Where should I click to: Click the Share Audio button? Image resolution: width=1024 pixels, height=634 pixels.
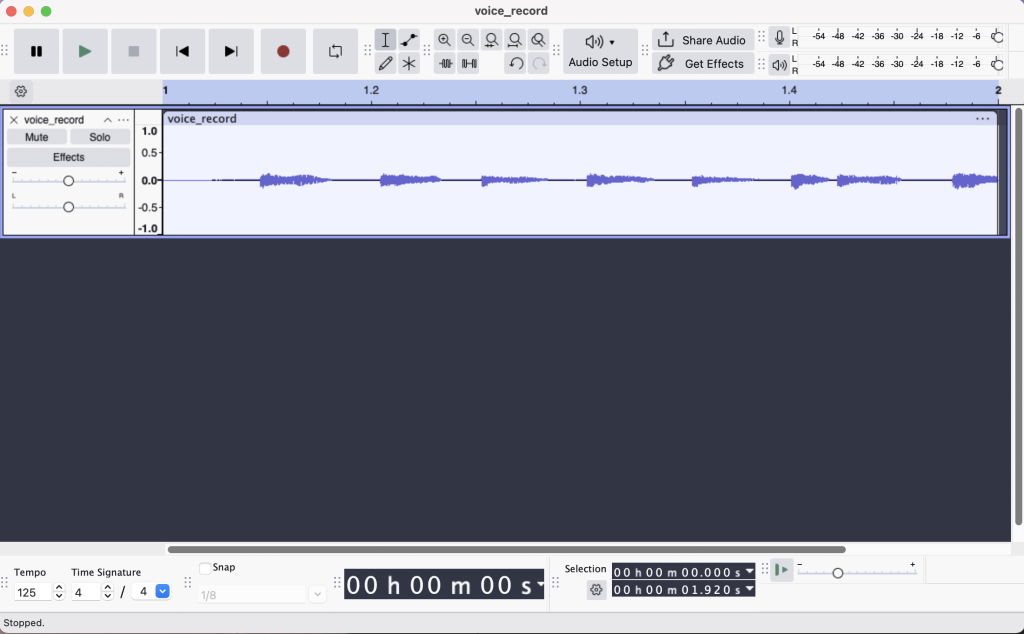tap(703, 40)
